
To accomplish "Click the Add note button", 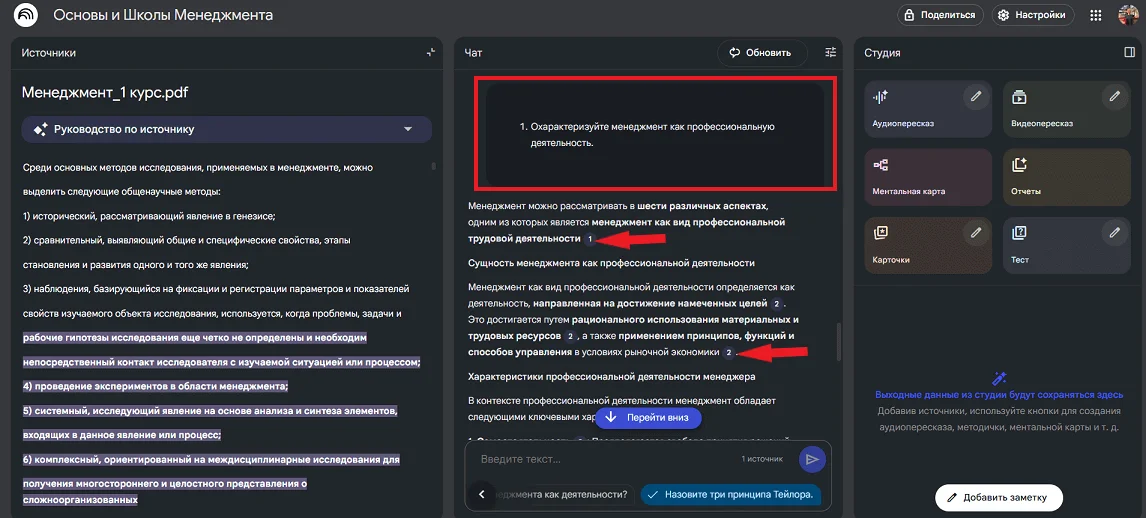I will pyautogui.click(x=998, y=497).
